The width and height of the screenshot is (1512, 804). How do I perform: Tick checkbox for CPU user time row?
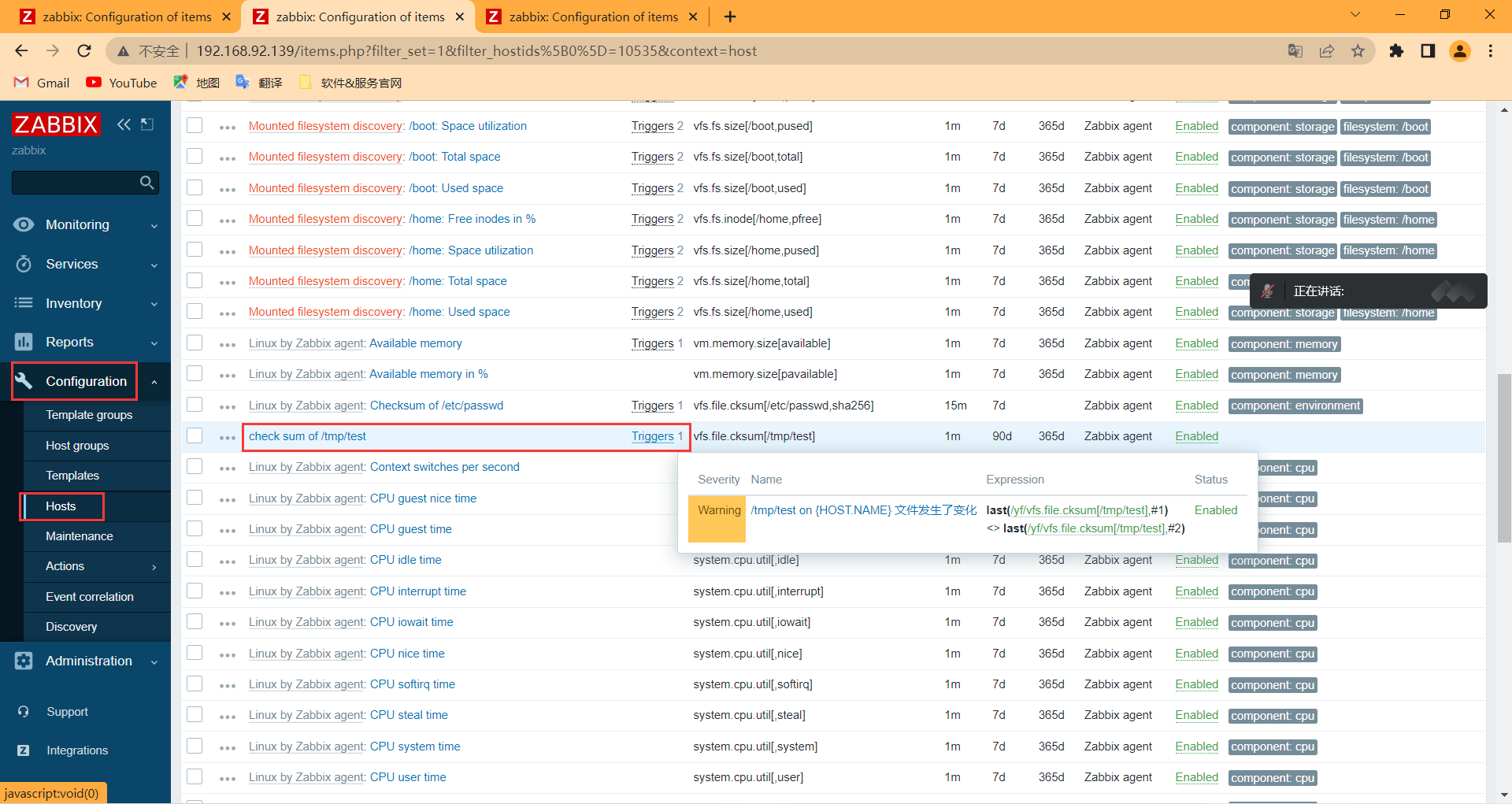pyautogui.click(x=195, y=776)
